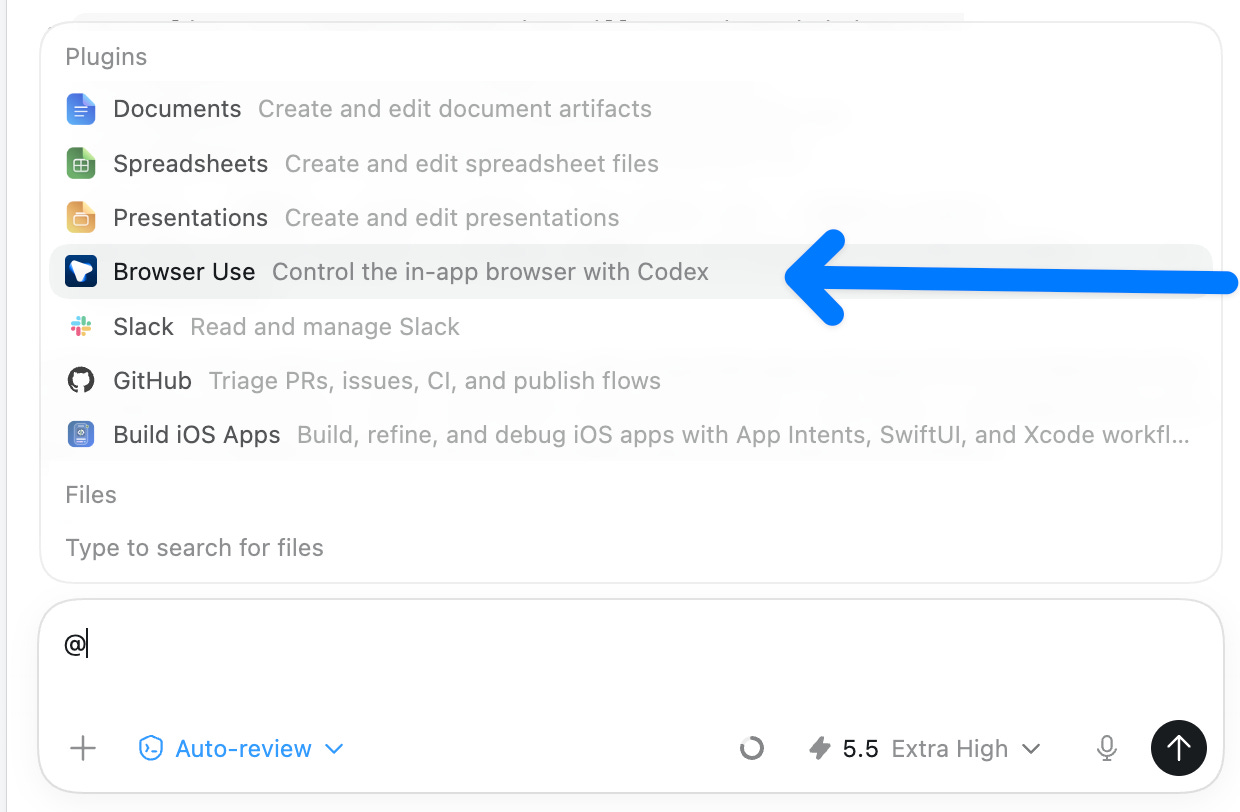Click 'Triage PRs, issues, CI' description
Image resolution: width=1240 pixels, height=812 pixels.
435,381
